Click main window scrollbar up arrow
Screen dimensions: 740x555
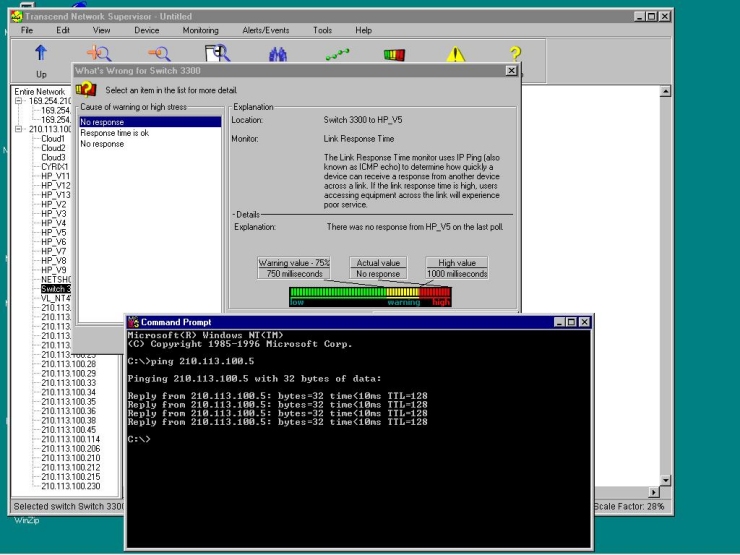pos(665,91)
